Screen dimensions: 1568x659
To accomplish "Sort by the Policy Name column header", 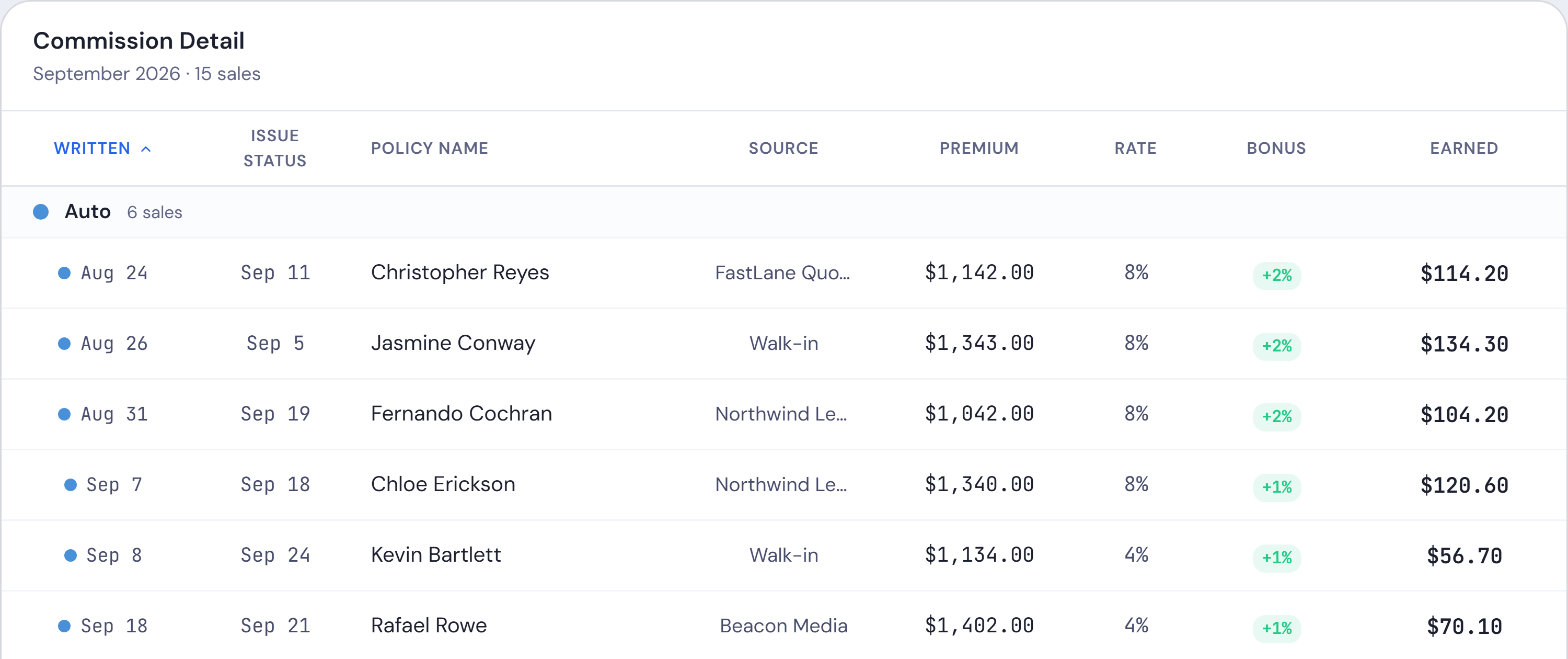I will click(x=429, y=148).
